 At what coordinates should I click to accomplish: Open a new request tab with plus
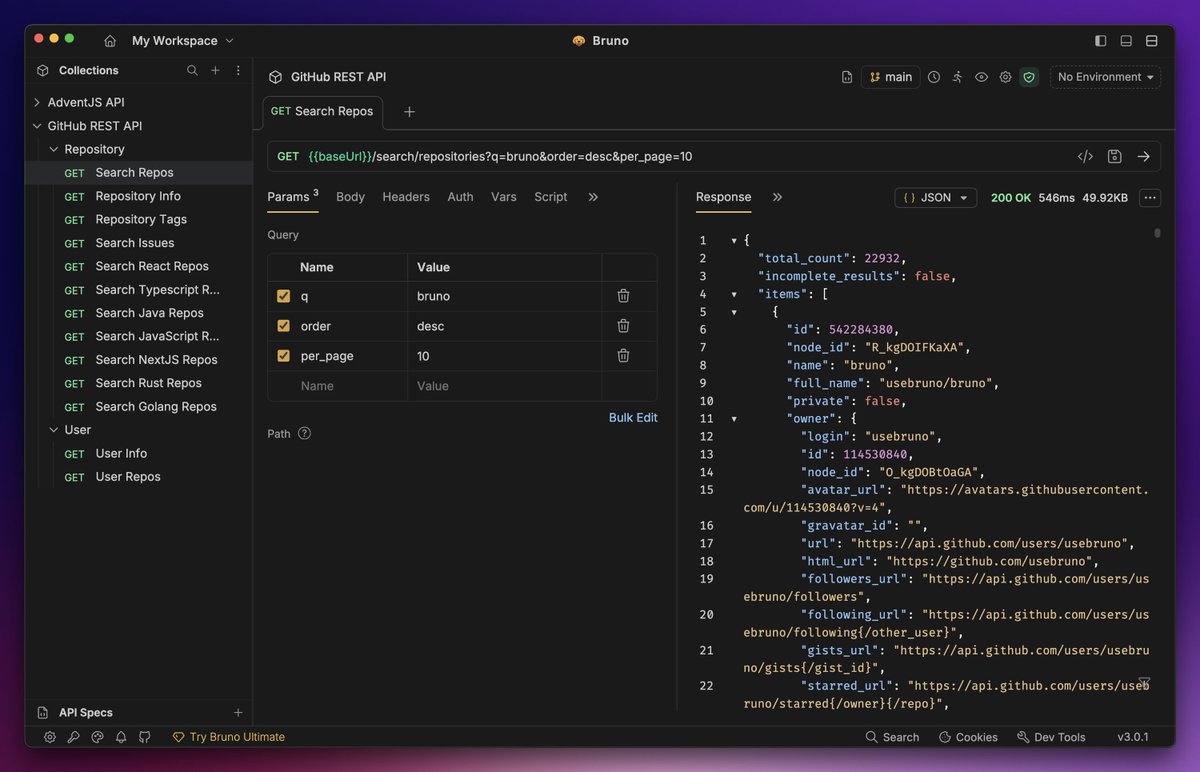409,112
